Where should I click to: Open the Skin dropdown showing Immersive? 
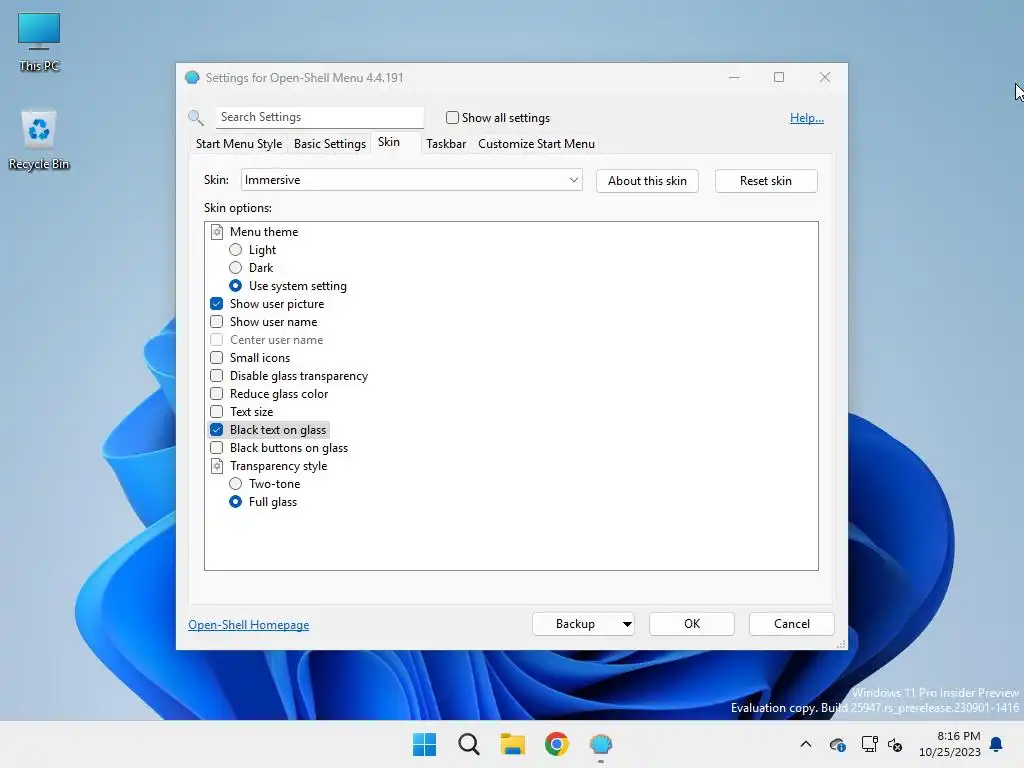[411, 180]
